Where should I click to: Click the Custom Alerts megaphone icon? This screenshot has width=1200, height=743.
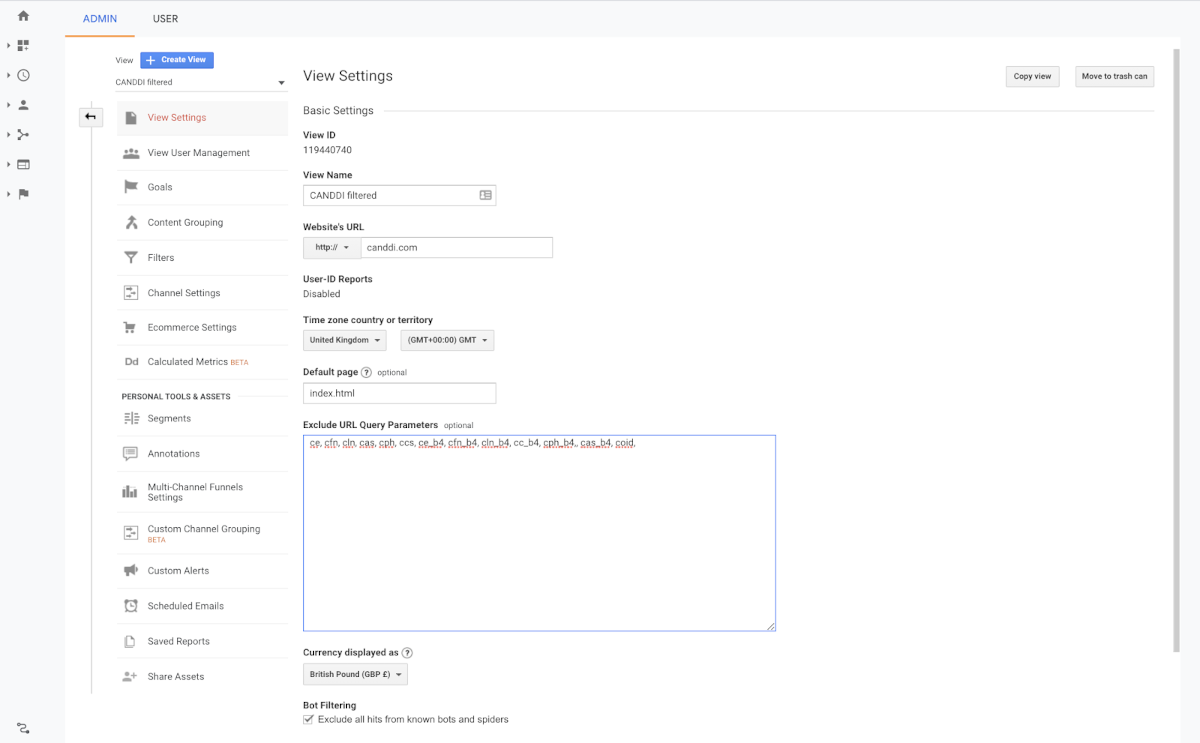point(130,571)
